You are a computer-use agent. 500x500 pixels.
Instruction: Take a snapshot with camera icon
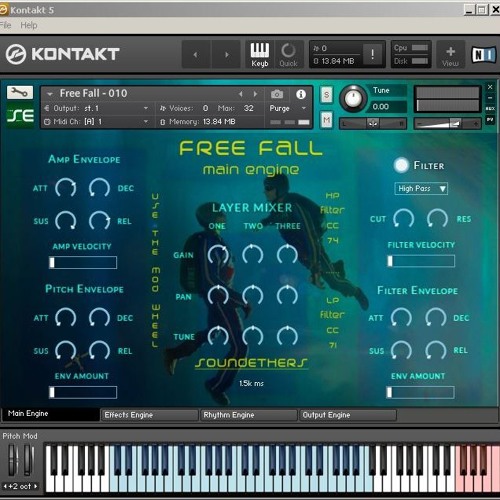277,94
